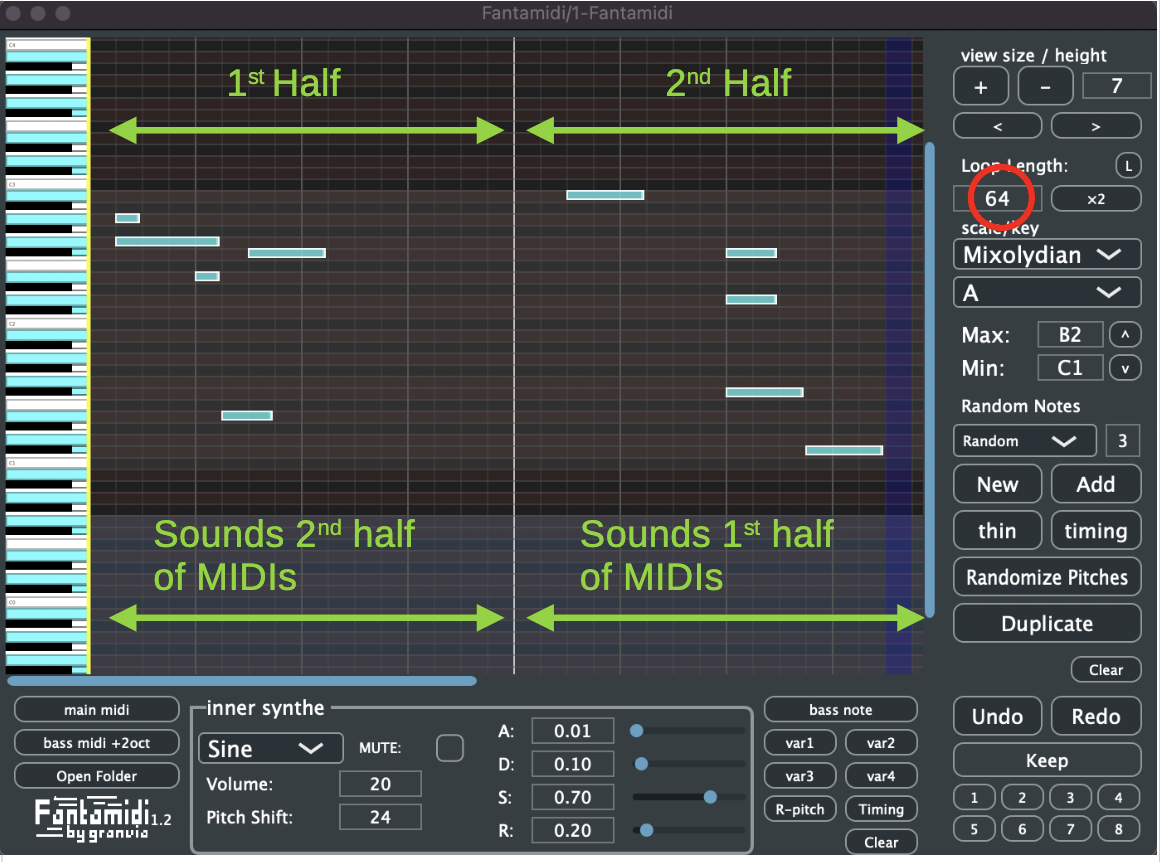Click the Pitch Shift field 24

pyautogui.click(x=380, y=817)
